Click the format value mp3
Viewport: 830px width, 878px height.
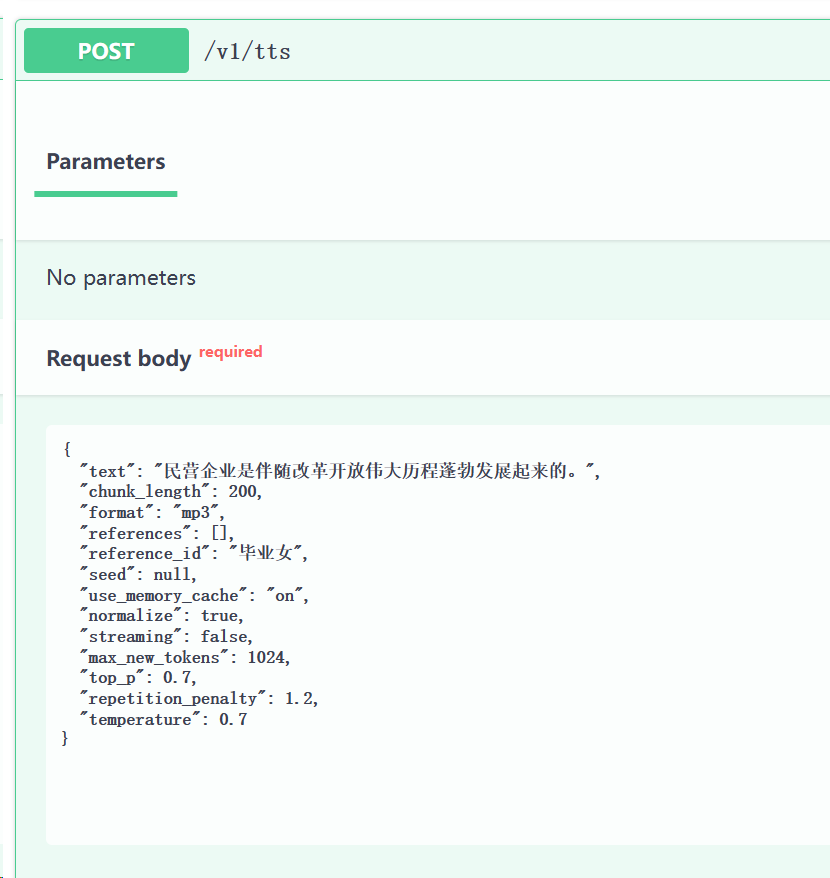tap(195, 512)
